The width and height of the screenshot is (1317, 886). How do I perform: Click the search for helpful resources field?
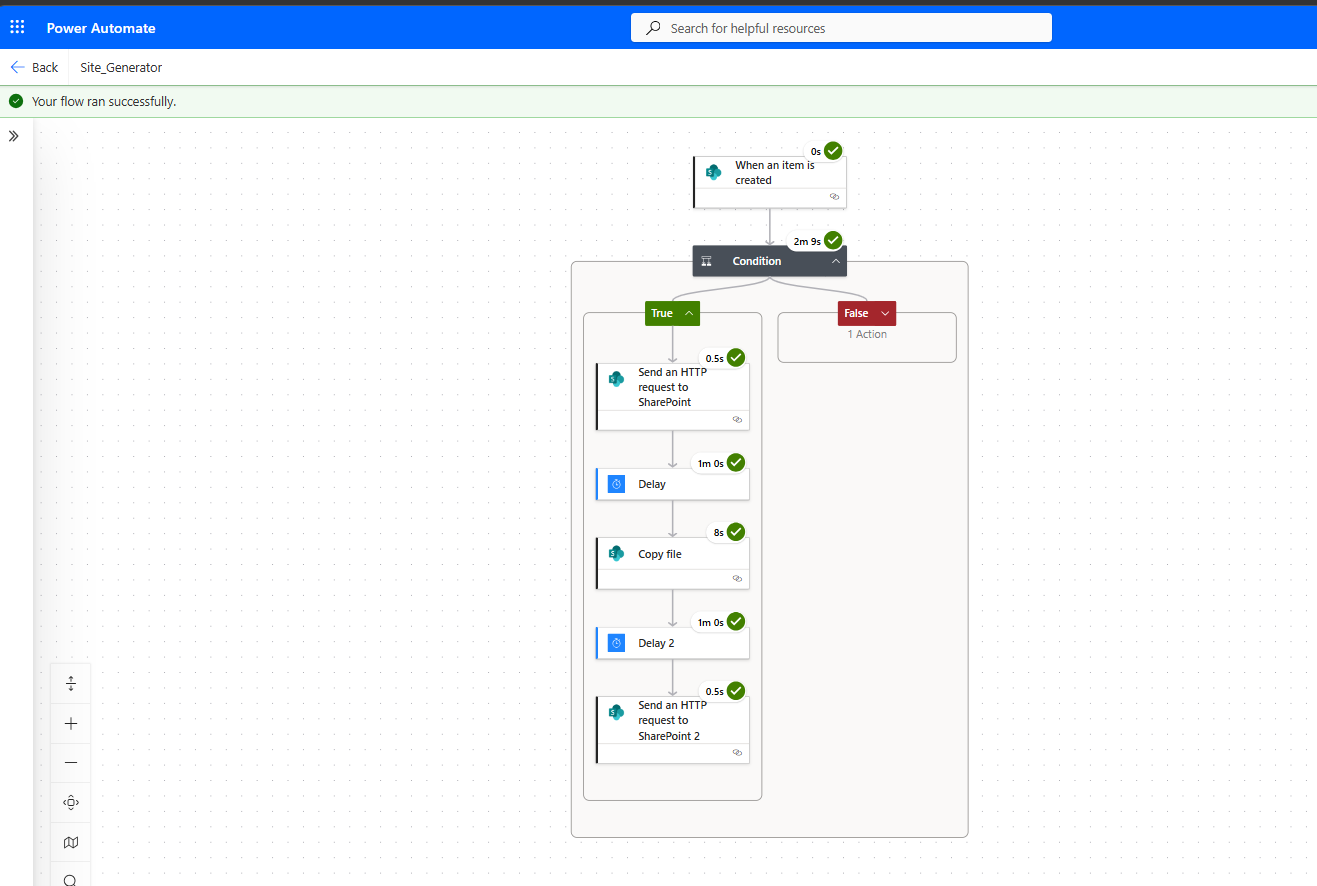[x=841, y=28]
